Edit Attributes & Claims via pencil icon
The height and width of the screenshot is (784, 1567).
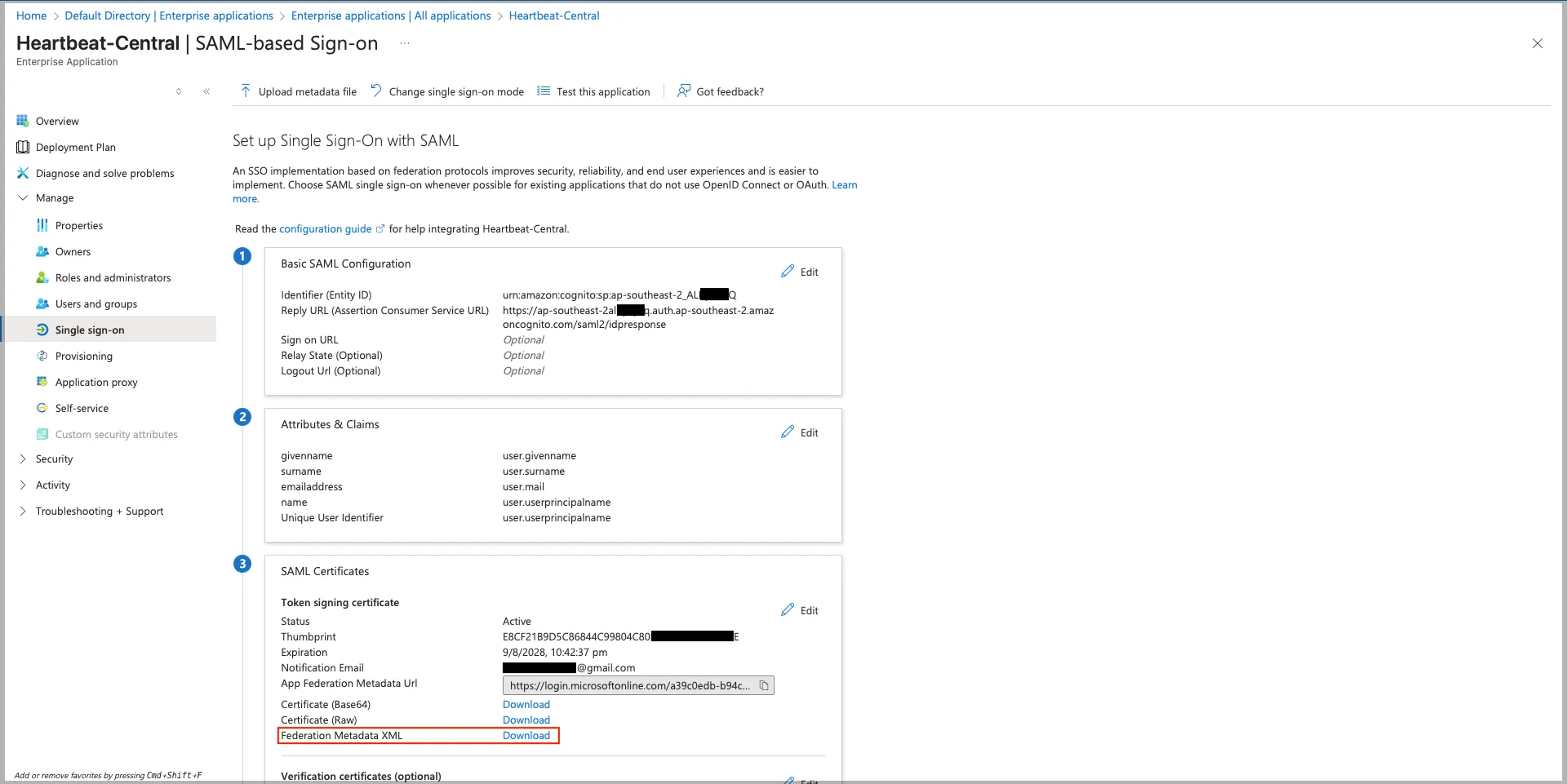(x=788, y=432)
